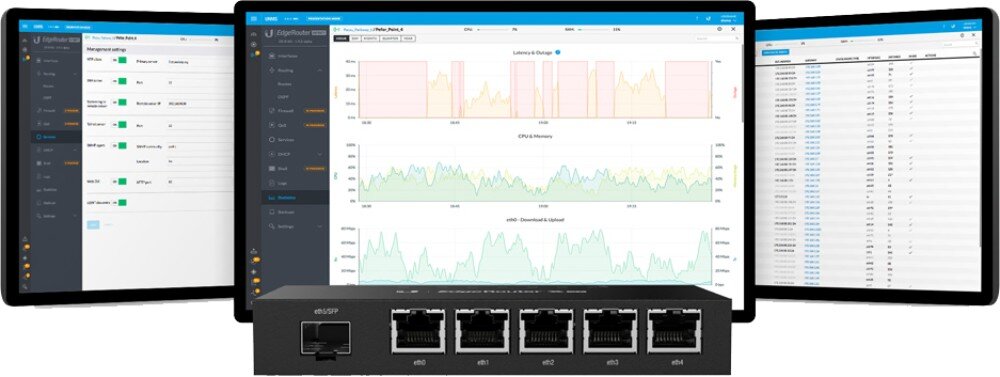
Task: Expand the DHCP chevron in left monitor sidebar
Action: [75, 150]
